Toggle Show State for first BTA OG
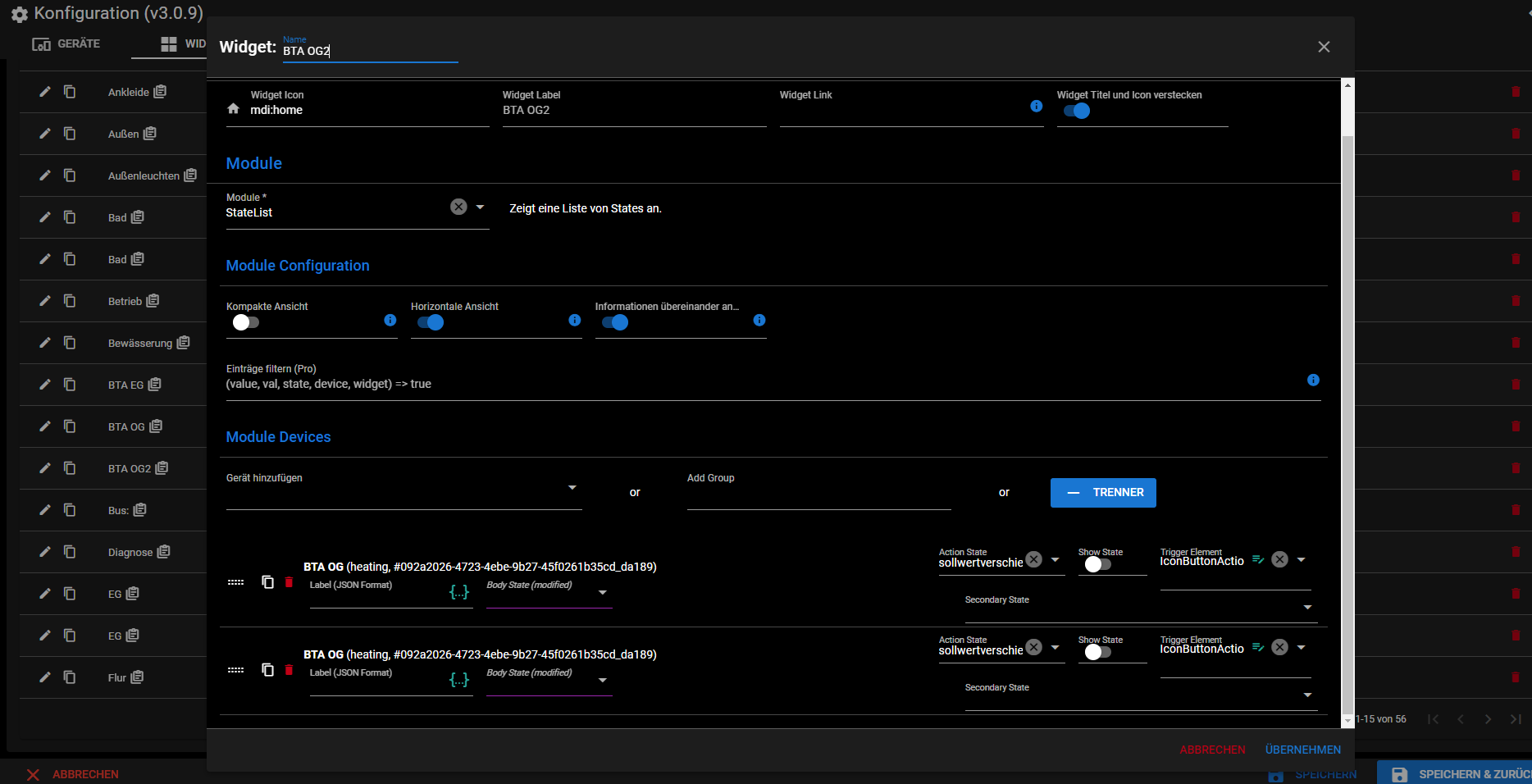This screenshot has width=1532, height=784. (x=1097, y=564)
